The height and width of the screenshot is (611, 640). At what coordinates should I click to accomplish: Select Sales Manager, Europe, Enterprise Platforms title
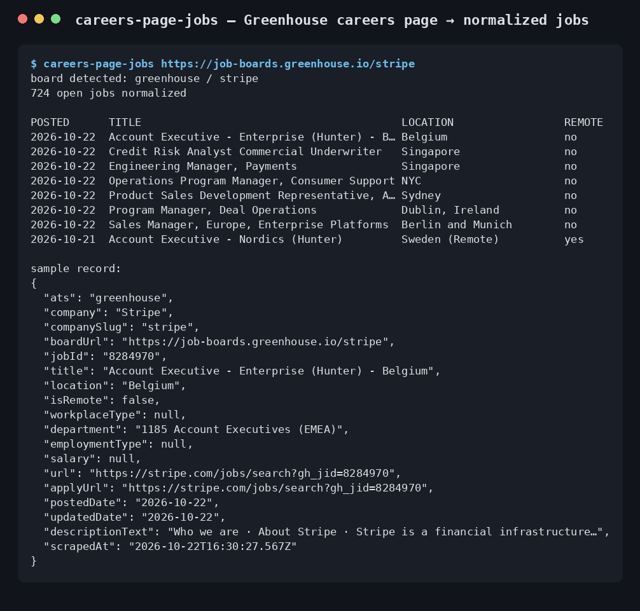(x=249, y=225)
